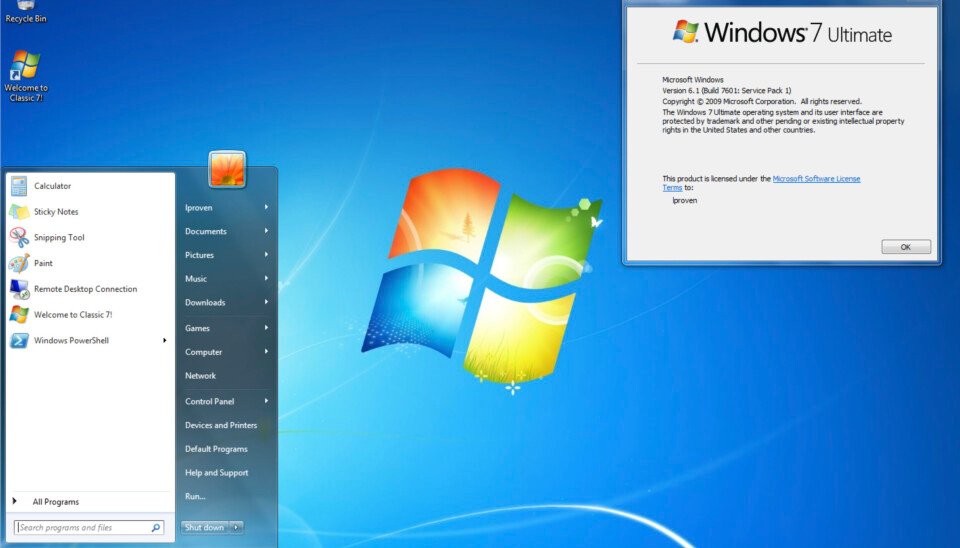
Task: Expand the Control Panel submenu arrow
Action: pyautogui.click(x=266, y=401)
